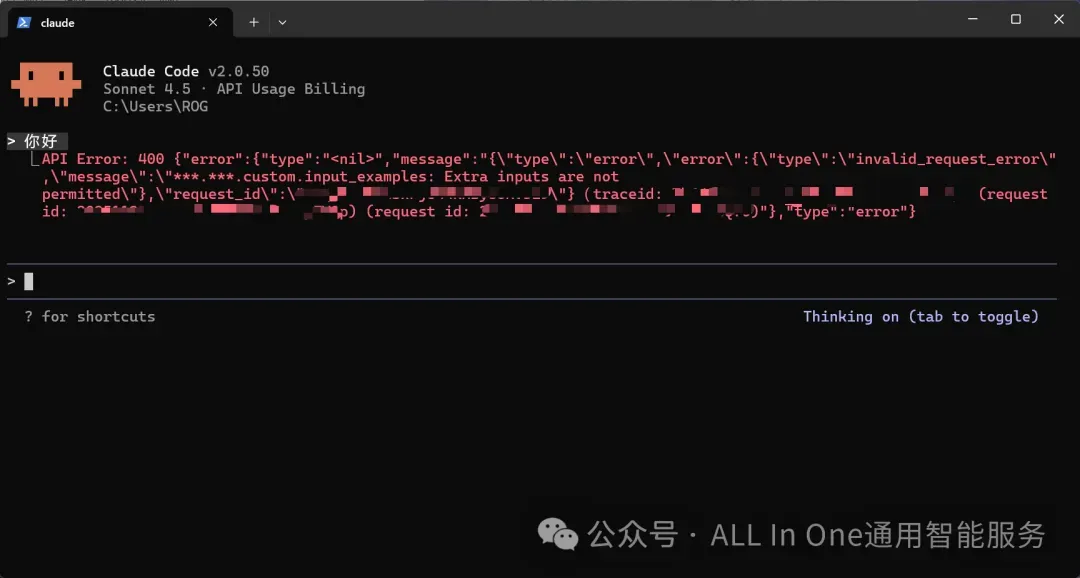Click the Claude Code pixel mascot logo
1080x578 pixels.
point(46,84)
